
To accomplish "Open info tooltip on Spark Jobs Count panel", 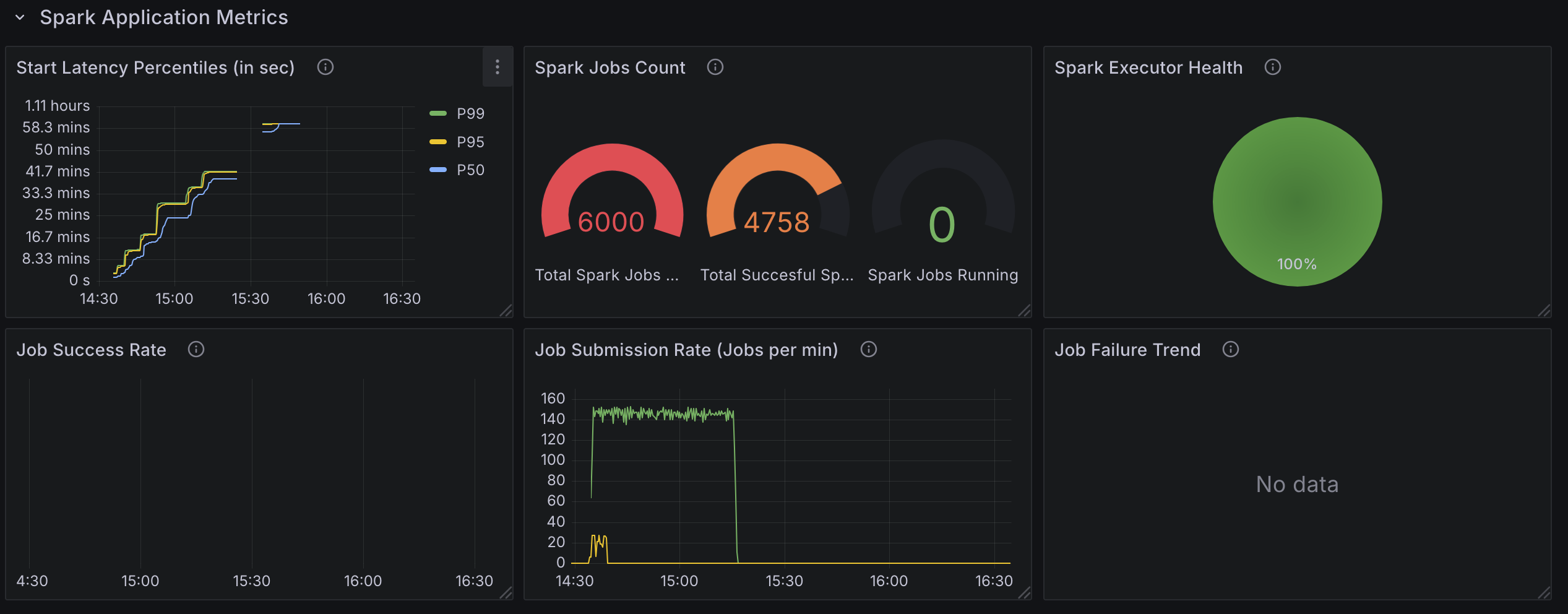I will (x=715, y=67).
